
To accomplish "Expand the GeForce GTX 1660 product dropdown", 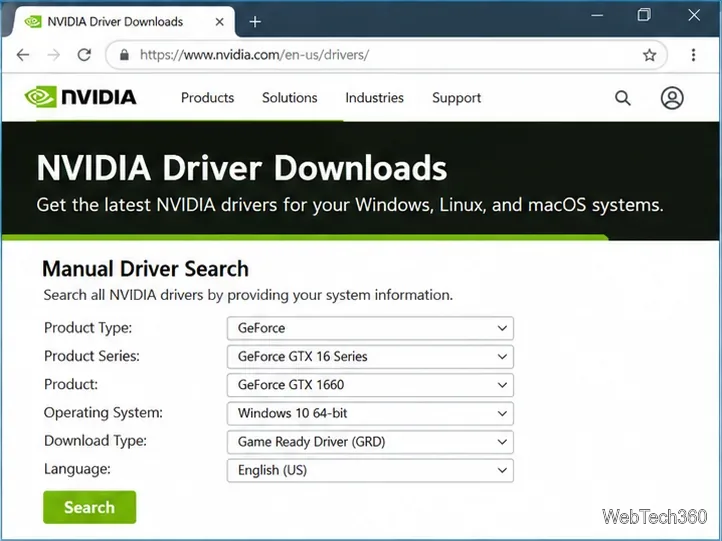I will coord(370,385).
